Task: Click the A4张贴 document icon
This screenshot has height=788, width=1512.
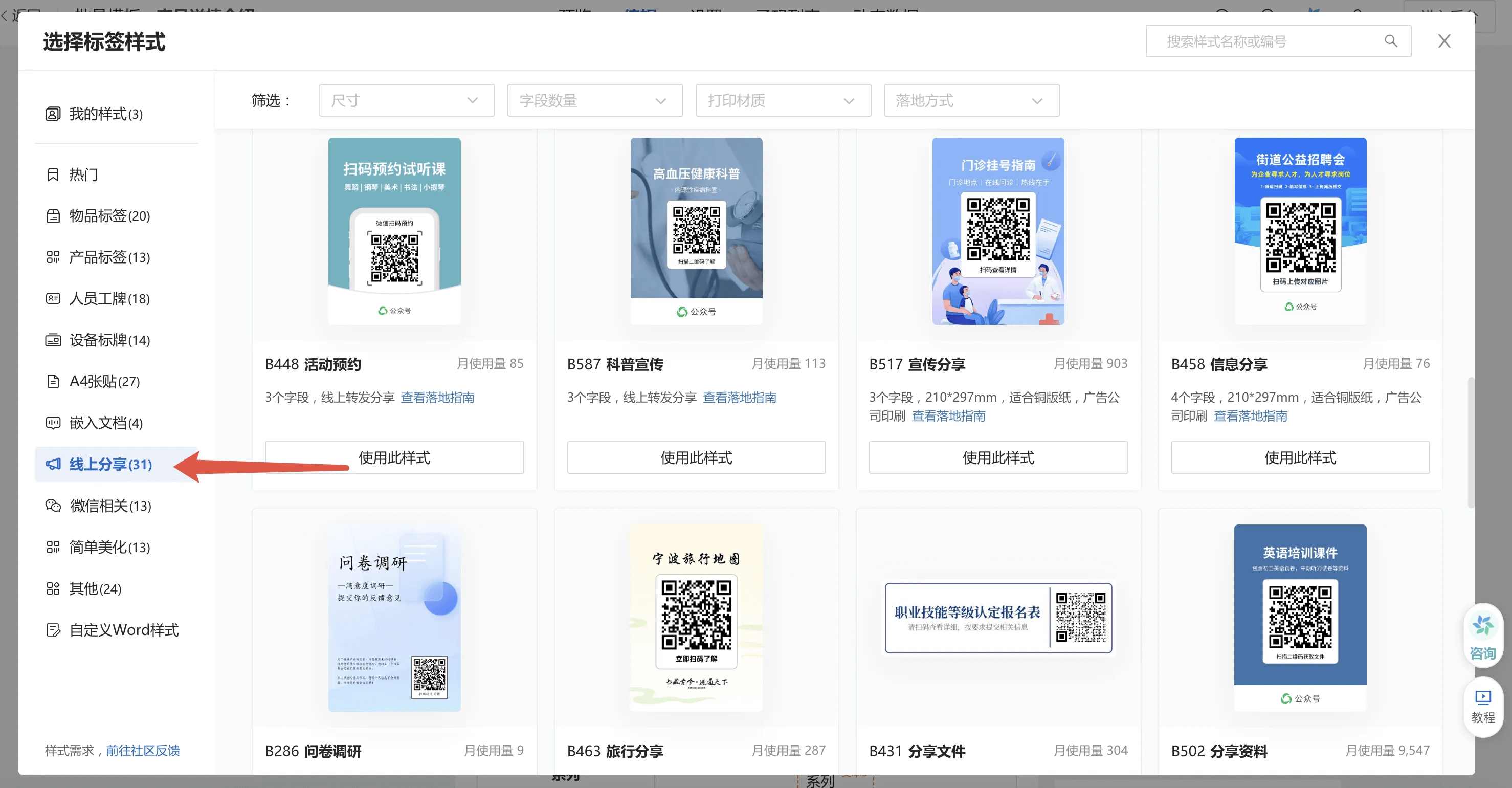Action: pos(53,382)
